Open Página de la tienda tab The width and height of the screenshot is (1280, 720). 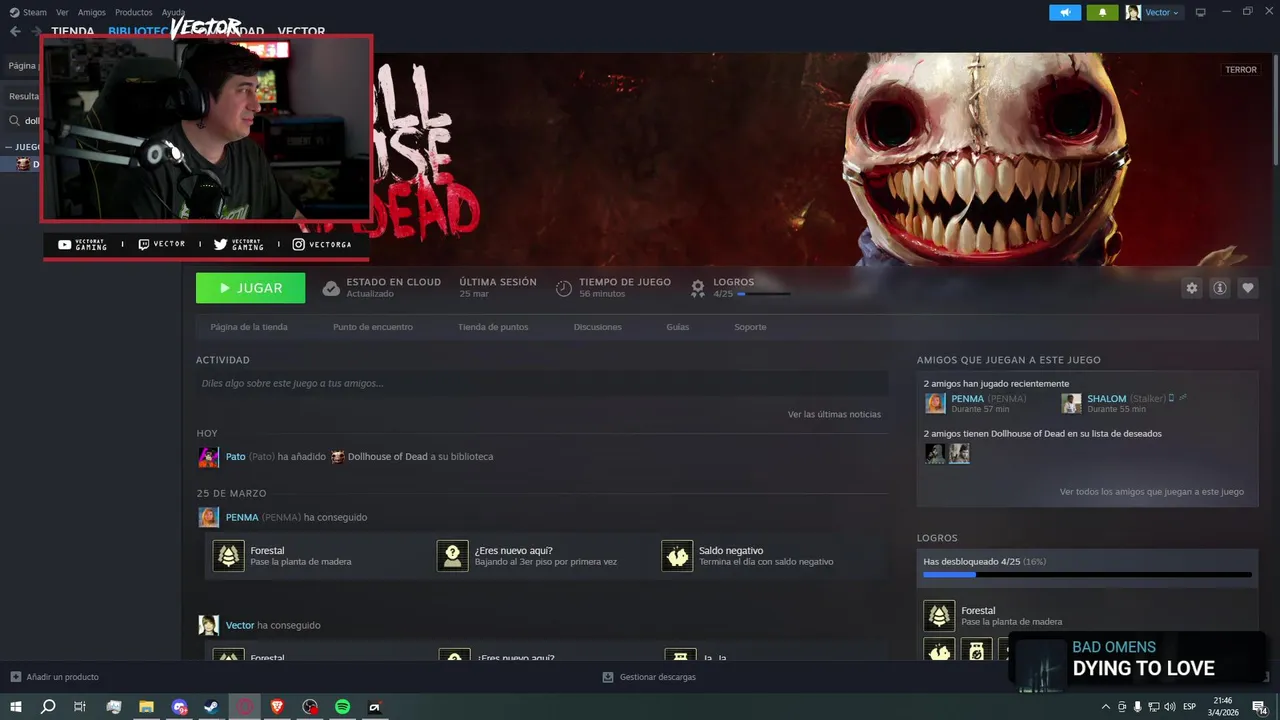tap(249, 327)
